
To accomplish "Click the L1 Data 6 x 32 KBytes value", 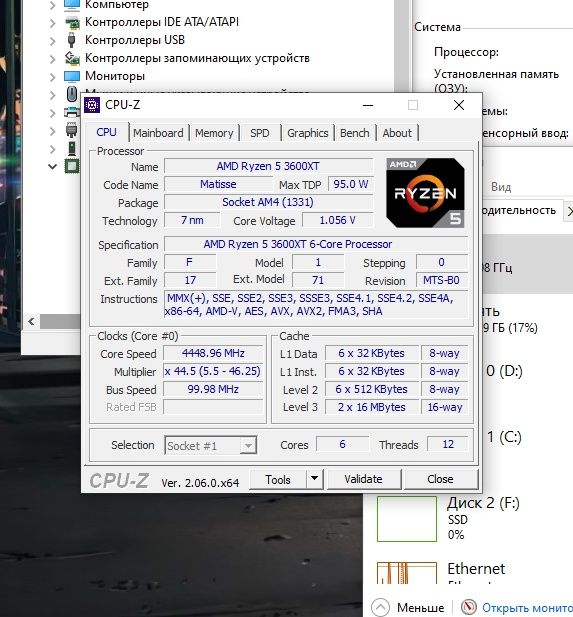I will (372, 353).
